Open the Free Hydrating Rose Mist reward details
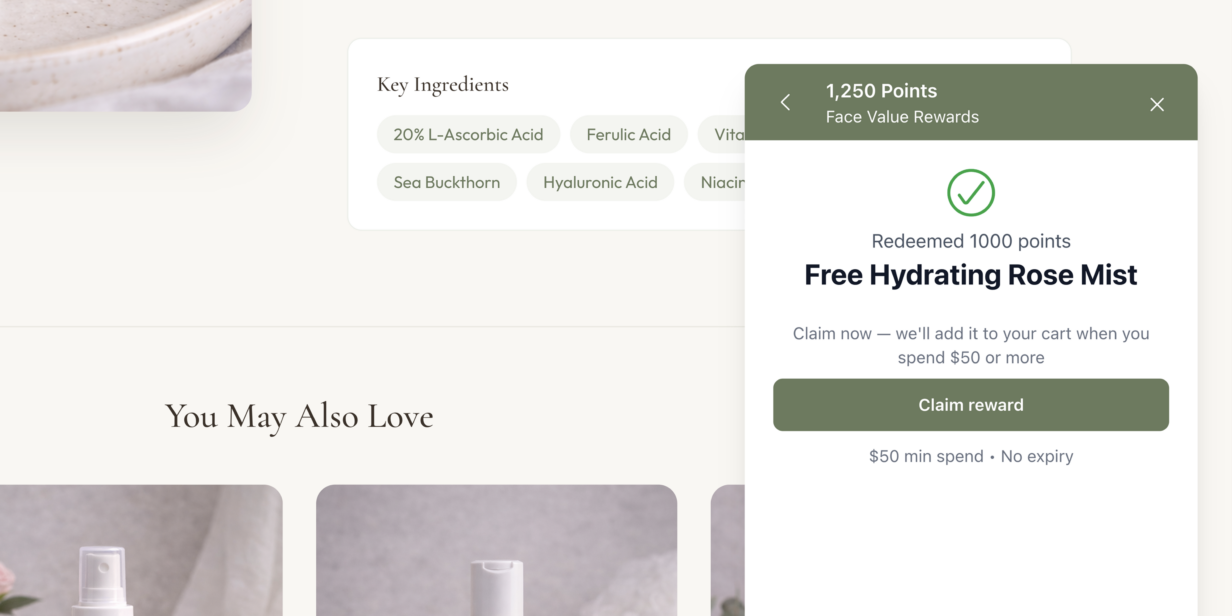1232x616 pixels. coord(971,275)
